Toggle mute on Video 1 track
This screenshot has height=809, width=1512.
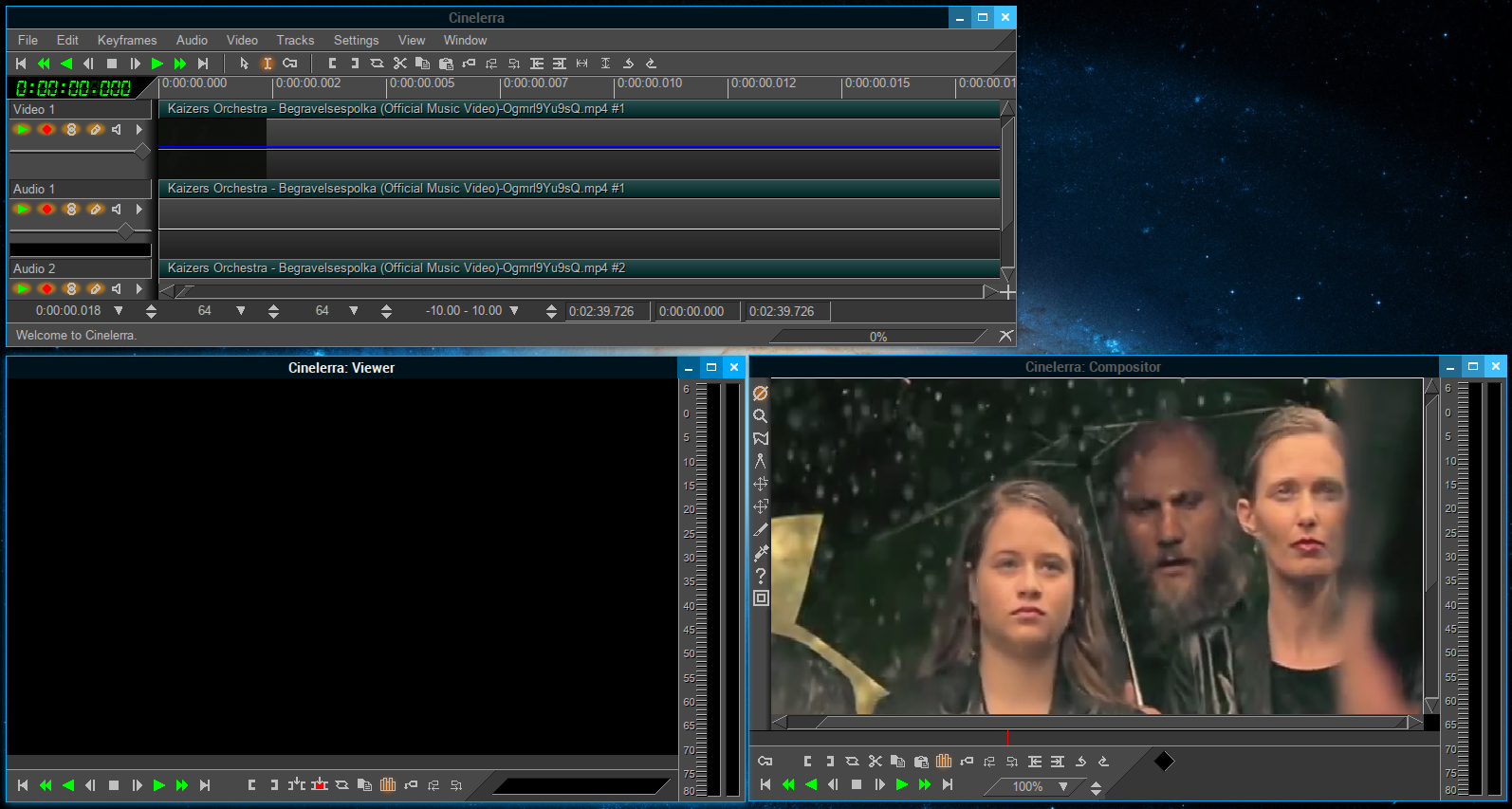click(x=117, y=129)
